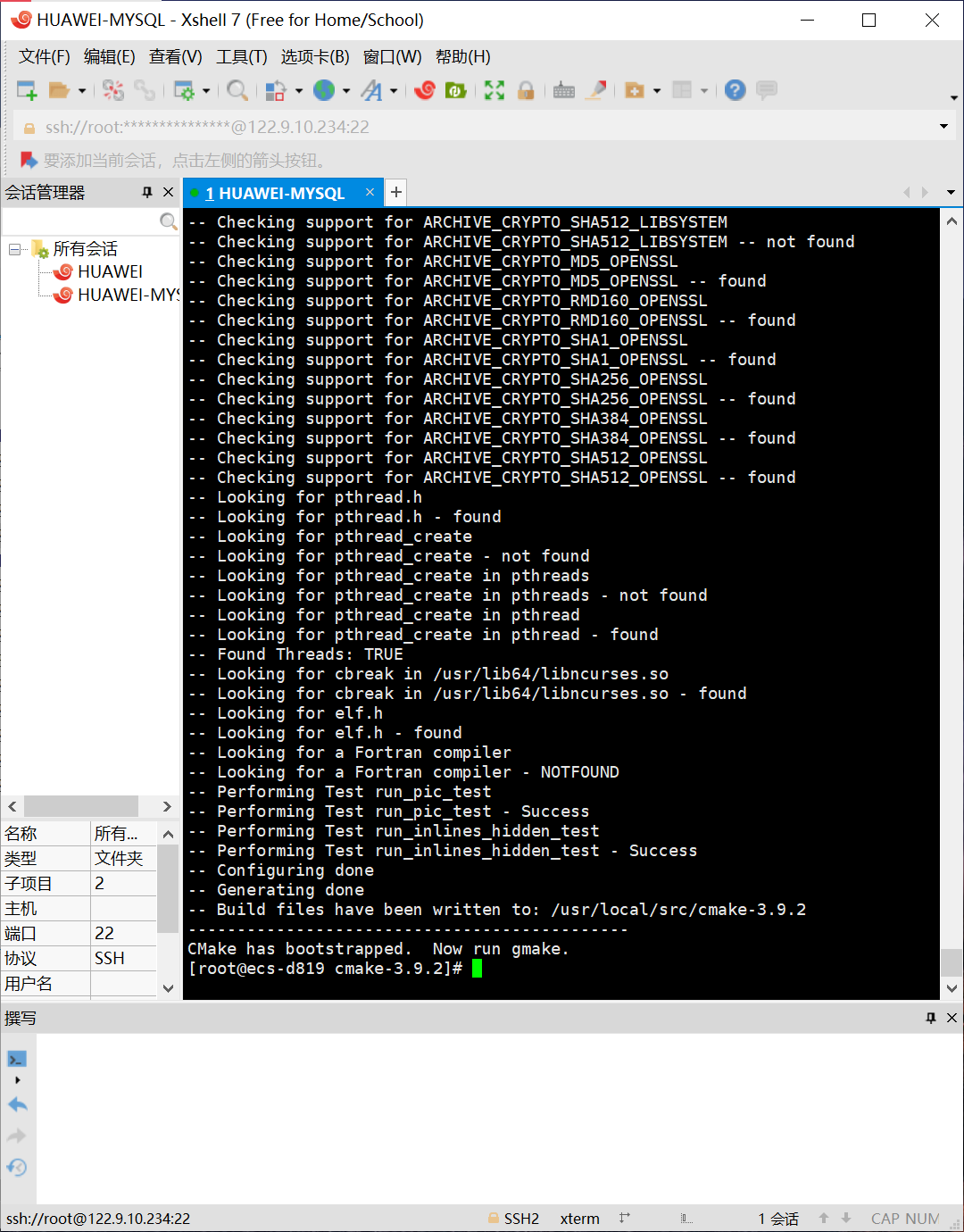This screenshot has width=964, height=1232.
Task: Select the 端口 value 22 cell
Action: pos(123,933)
